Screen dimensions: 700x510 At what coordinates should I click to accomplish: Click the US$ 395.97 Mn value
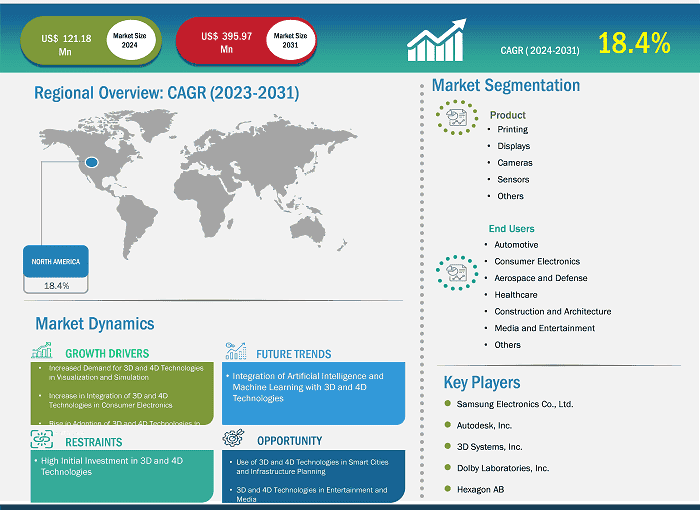coord(226,42)
